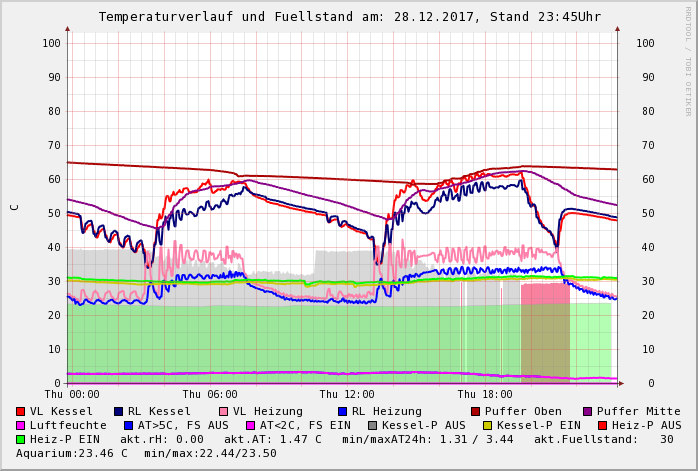This screenshot has width=698, height=471.
Task: Click the red VL Kessel legend swatch
Action: [21, 411]
